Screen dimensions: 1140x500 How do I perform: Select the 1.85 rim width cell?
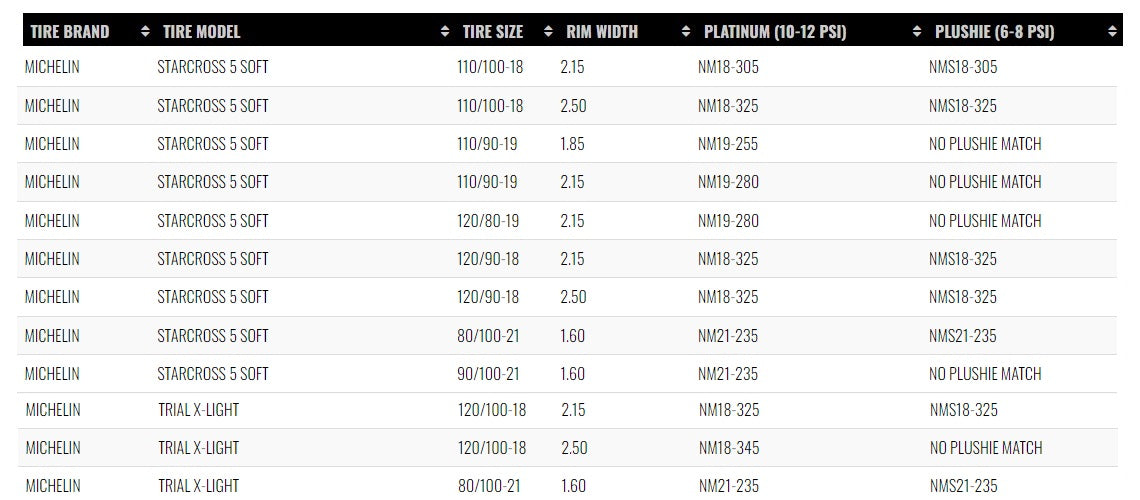(573, 144)
